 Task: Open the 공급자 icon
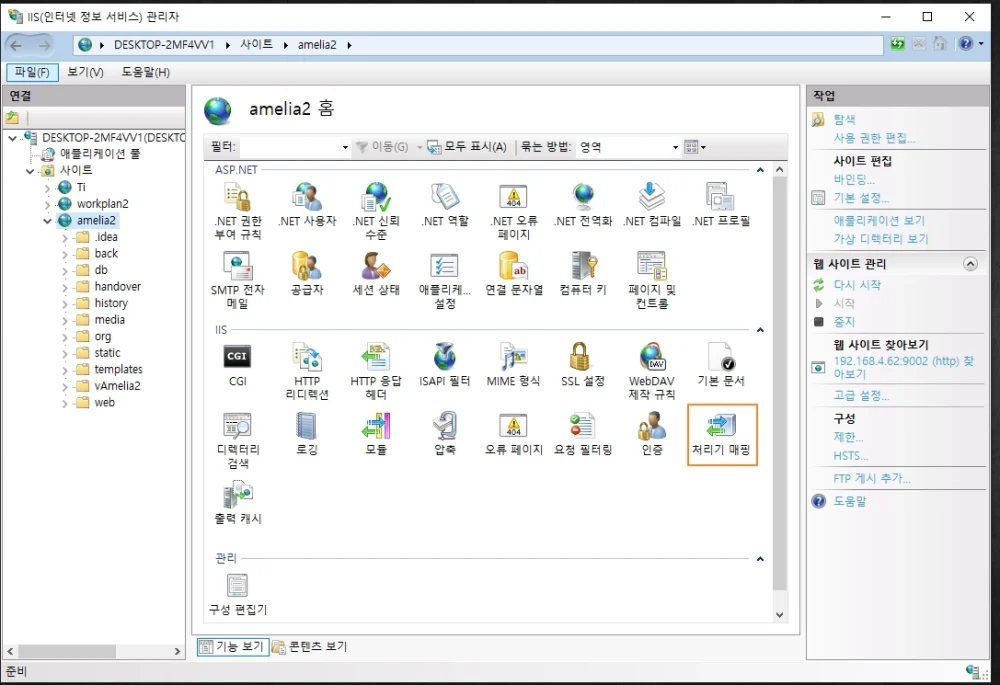(x=307, y=274)
